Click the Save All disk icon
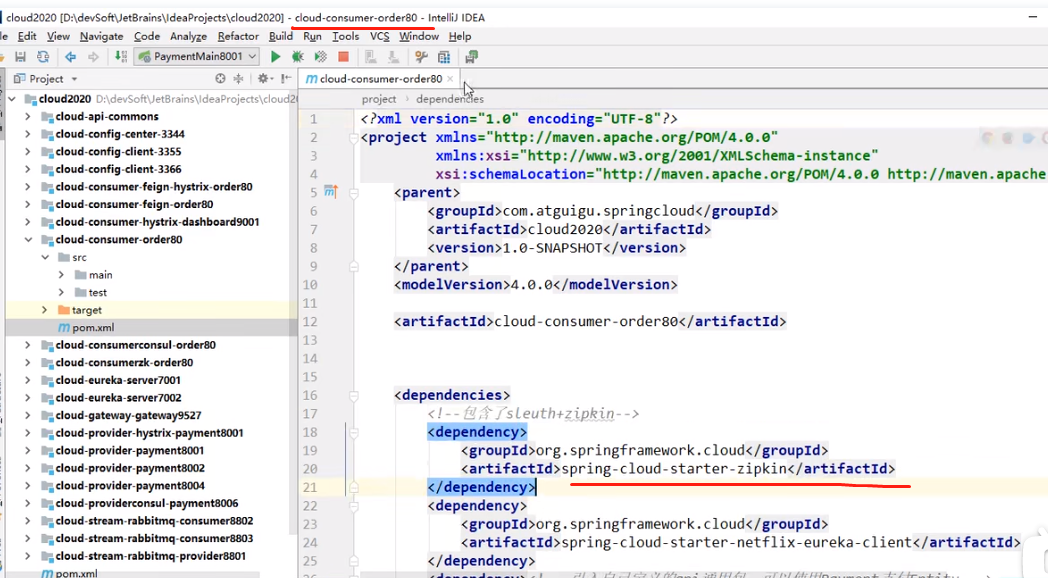Image resolution: width=1048 pixels, height=578 pixels. [19, 57]
